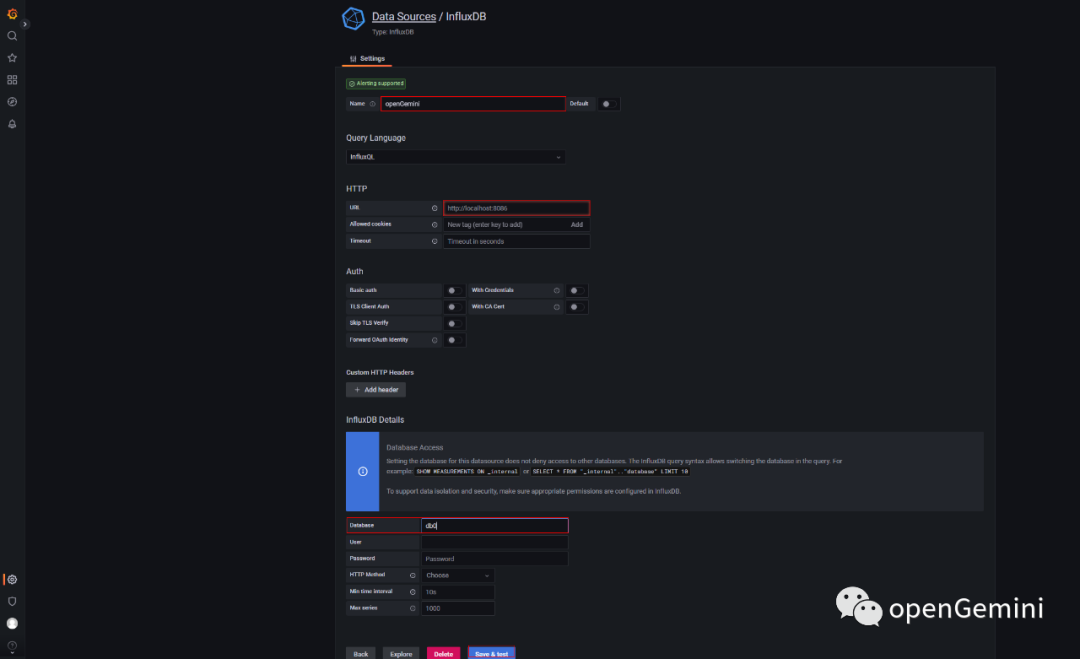Focus Max series input field
1080x659 pixels.
457,609
